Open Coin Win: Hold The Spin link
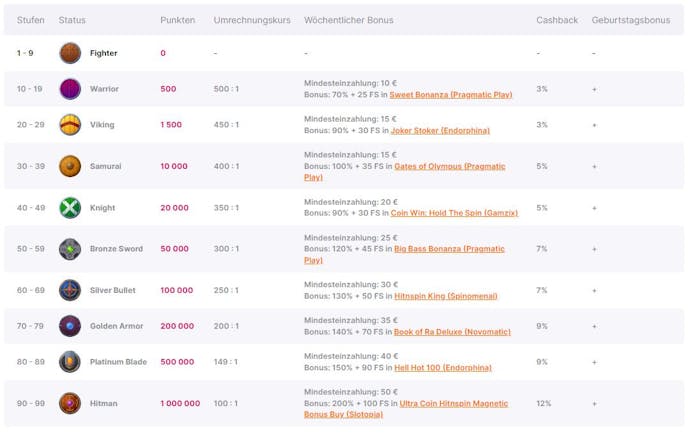This screenshot has width=700, height=433. pyautogui.click(x=453, y=213)
